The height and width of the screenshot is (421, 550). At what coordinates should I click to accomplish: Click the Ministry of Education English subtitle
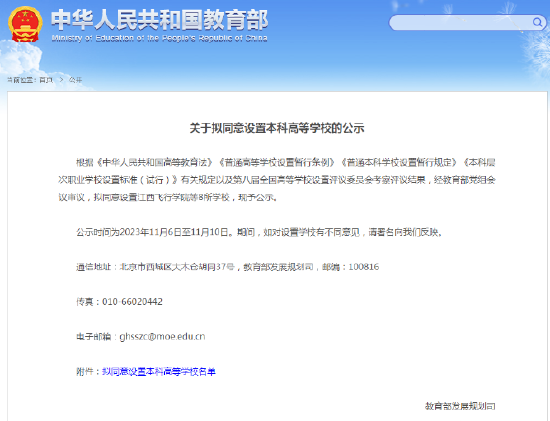pyautogui.click(x=160, y=38)
